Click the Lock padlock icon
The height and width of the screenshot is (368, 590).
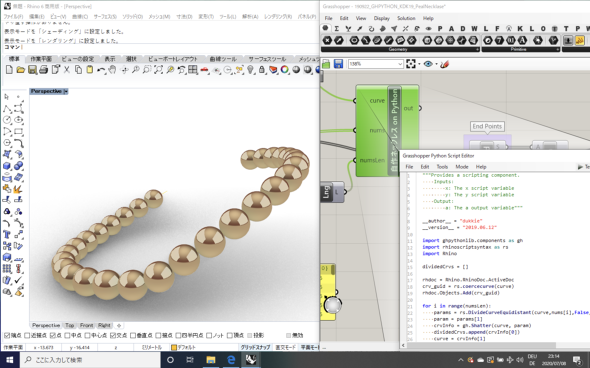[x=262, y=70]
